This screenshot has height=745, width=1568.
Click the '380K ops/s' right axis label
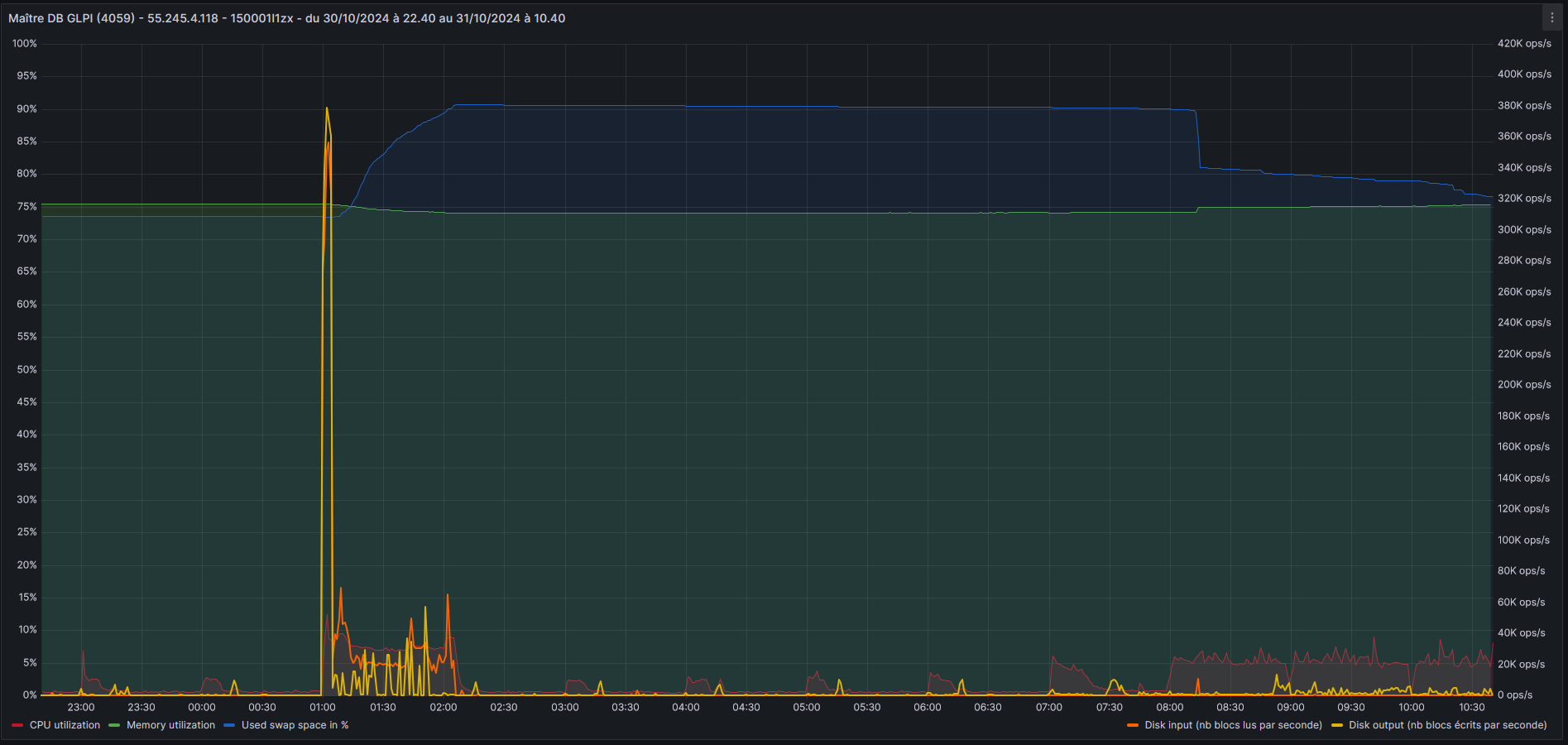(x=1524, y=105)
